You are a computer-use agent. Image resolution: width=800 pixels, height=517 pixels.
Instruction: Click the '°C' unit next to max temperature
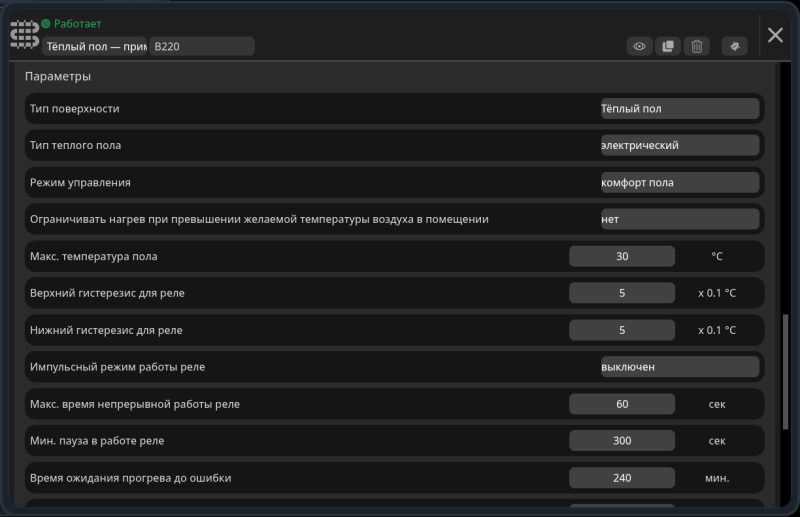[x=717, y=256]
